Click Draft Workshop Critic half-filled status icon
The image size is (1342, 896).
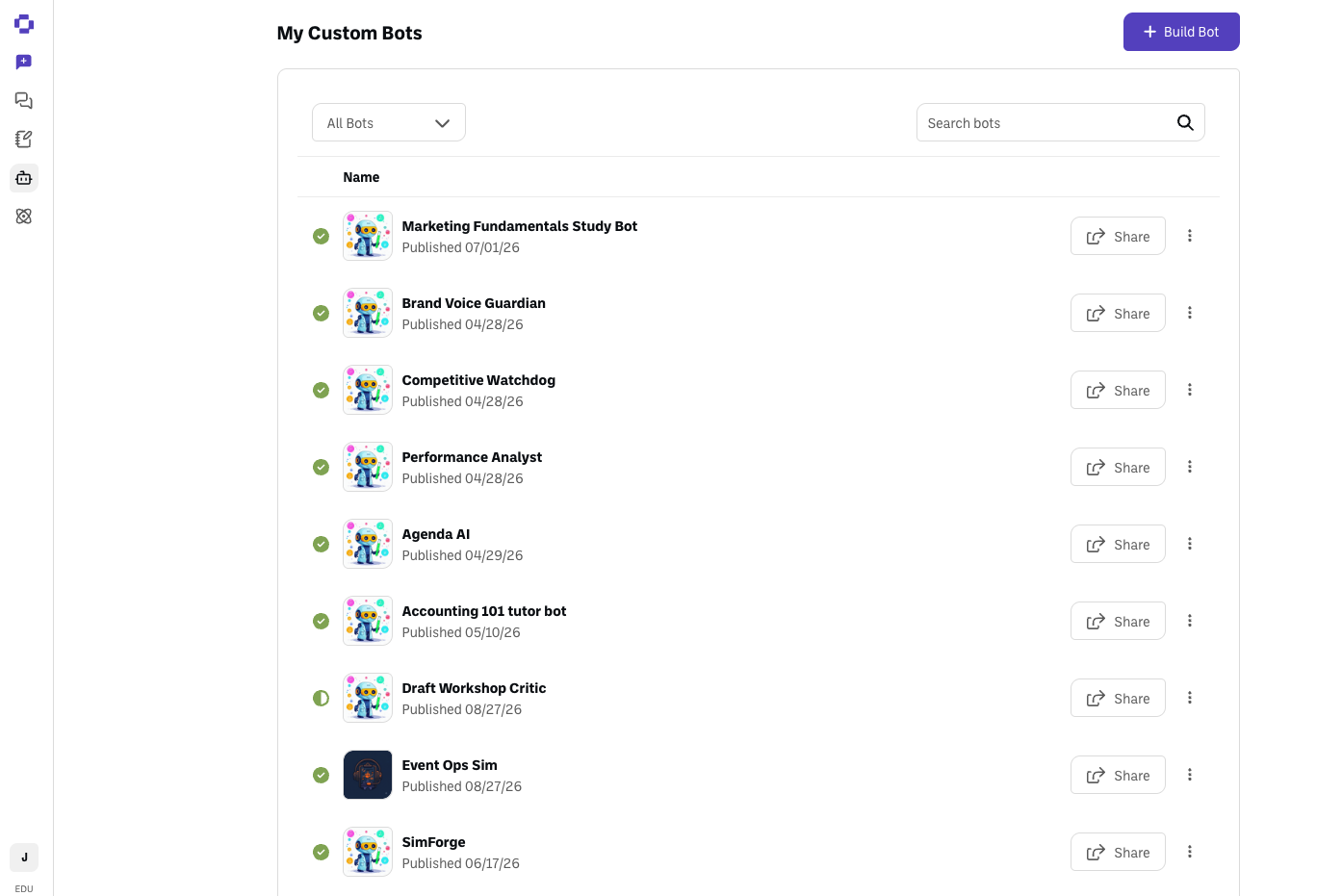tap(322, 698)
